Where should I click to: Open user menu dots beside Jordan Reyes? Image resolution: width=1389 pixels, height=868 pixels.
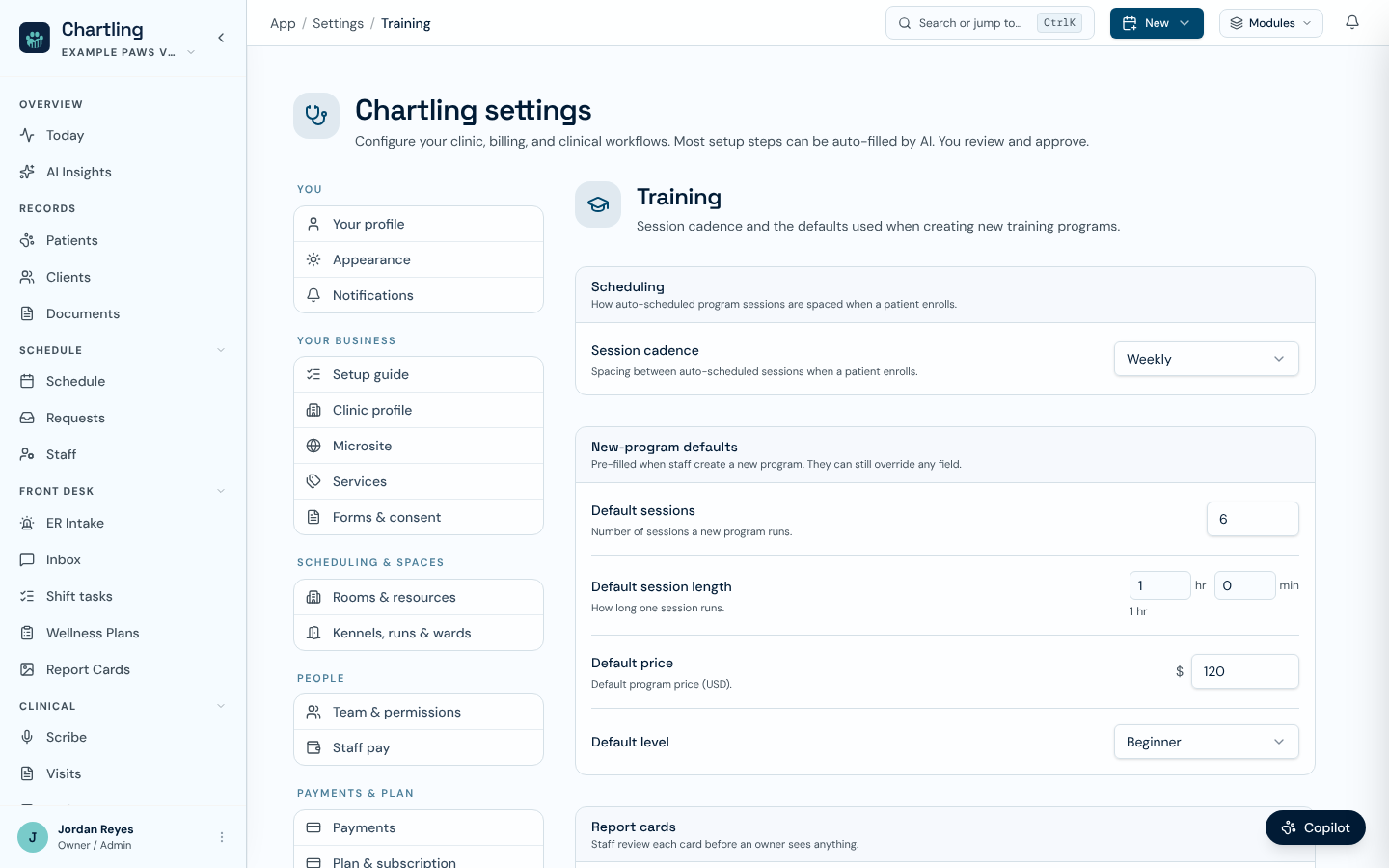click(222, 837)
